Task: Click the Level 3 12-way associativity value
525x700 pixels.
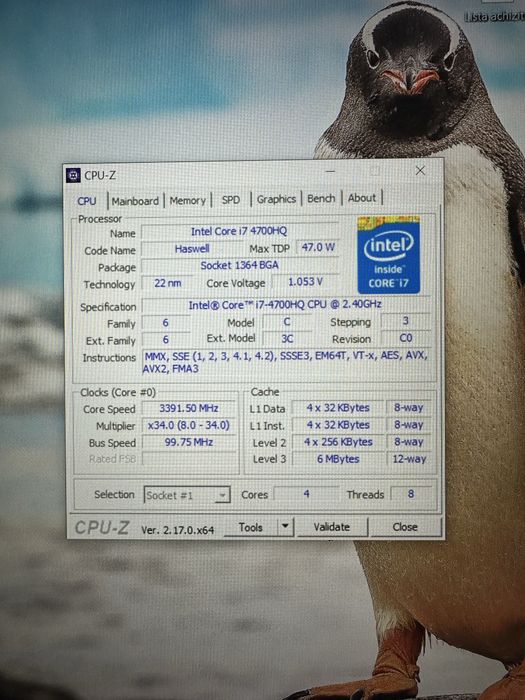Action: [409, 459]
